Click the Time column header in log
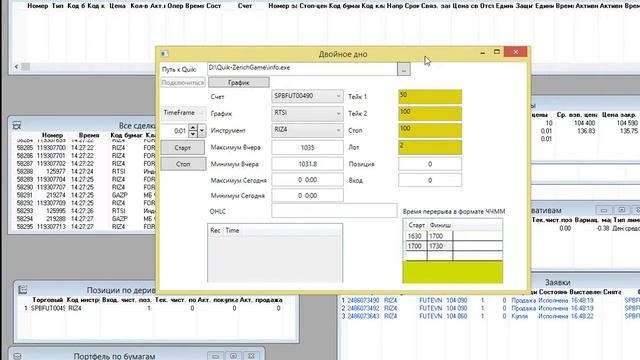 pyautogui.click(x=232, y=231)
